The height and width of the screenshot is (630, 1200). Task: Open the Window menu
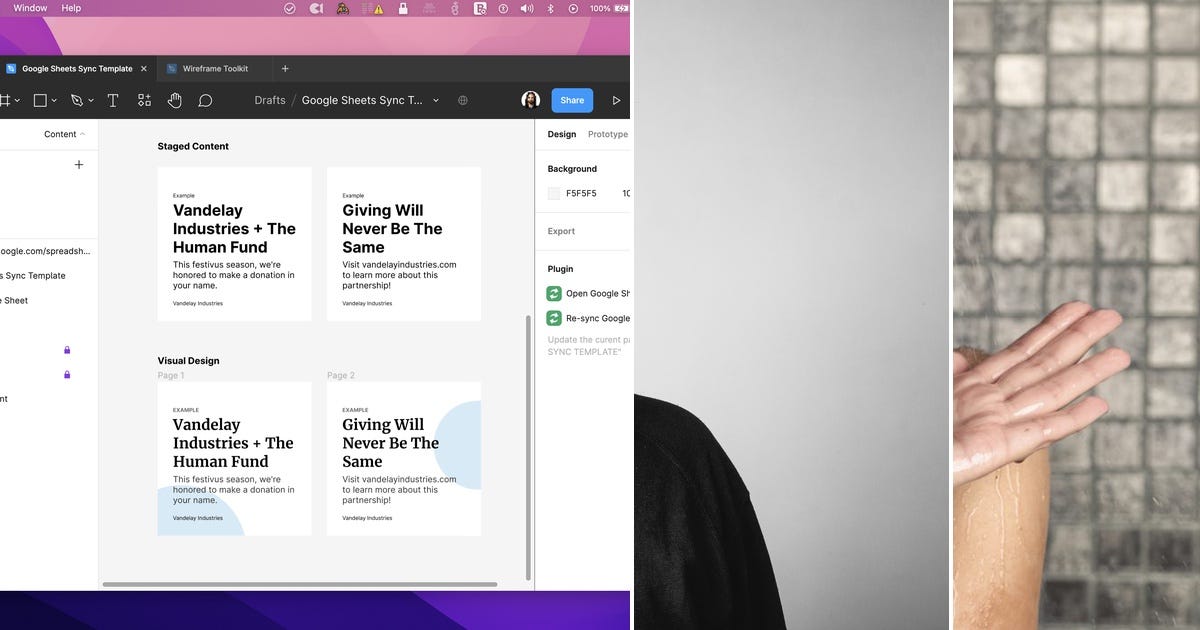[29, 8]
